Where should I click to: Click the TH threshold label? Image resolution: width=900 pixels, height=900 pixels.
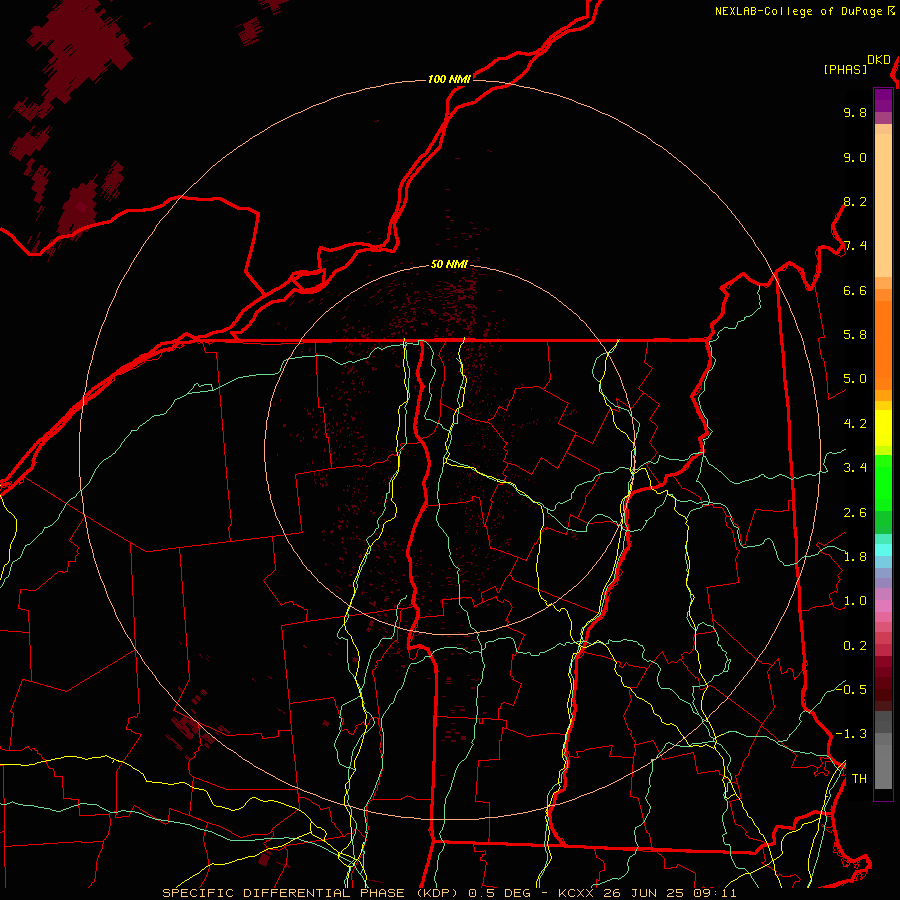(x=859, y=778)
